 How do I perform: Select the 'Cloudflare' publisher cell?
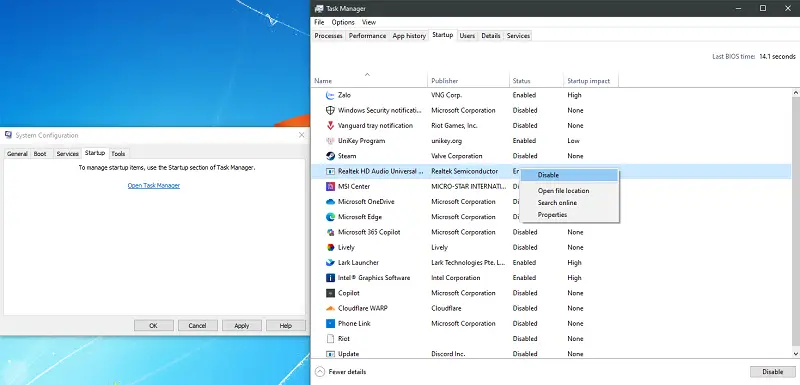[446, 309]
